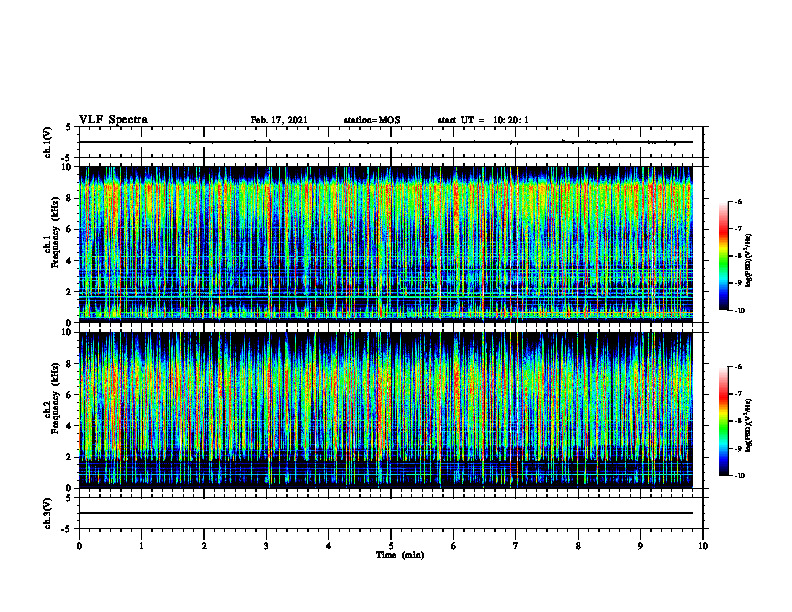Click time axis tick label "1"
Image resolution: width=792 pixels, height=612 pixels.
141,546
